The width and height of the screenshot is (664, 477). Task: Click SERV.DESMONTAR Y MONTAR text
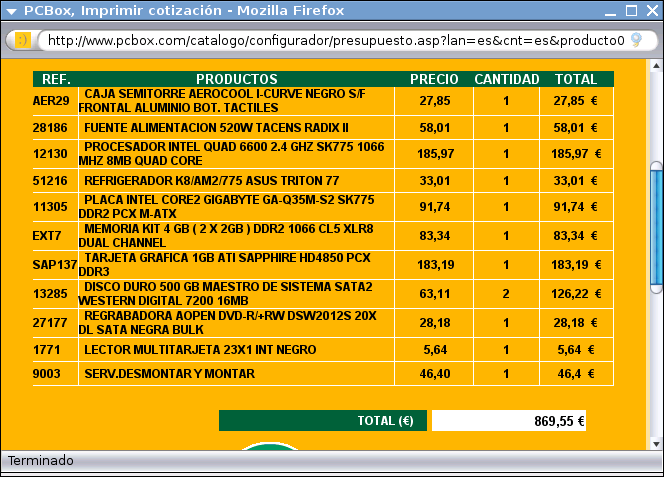169,374
